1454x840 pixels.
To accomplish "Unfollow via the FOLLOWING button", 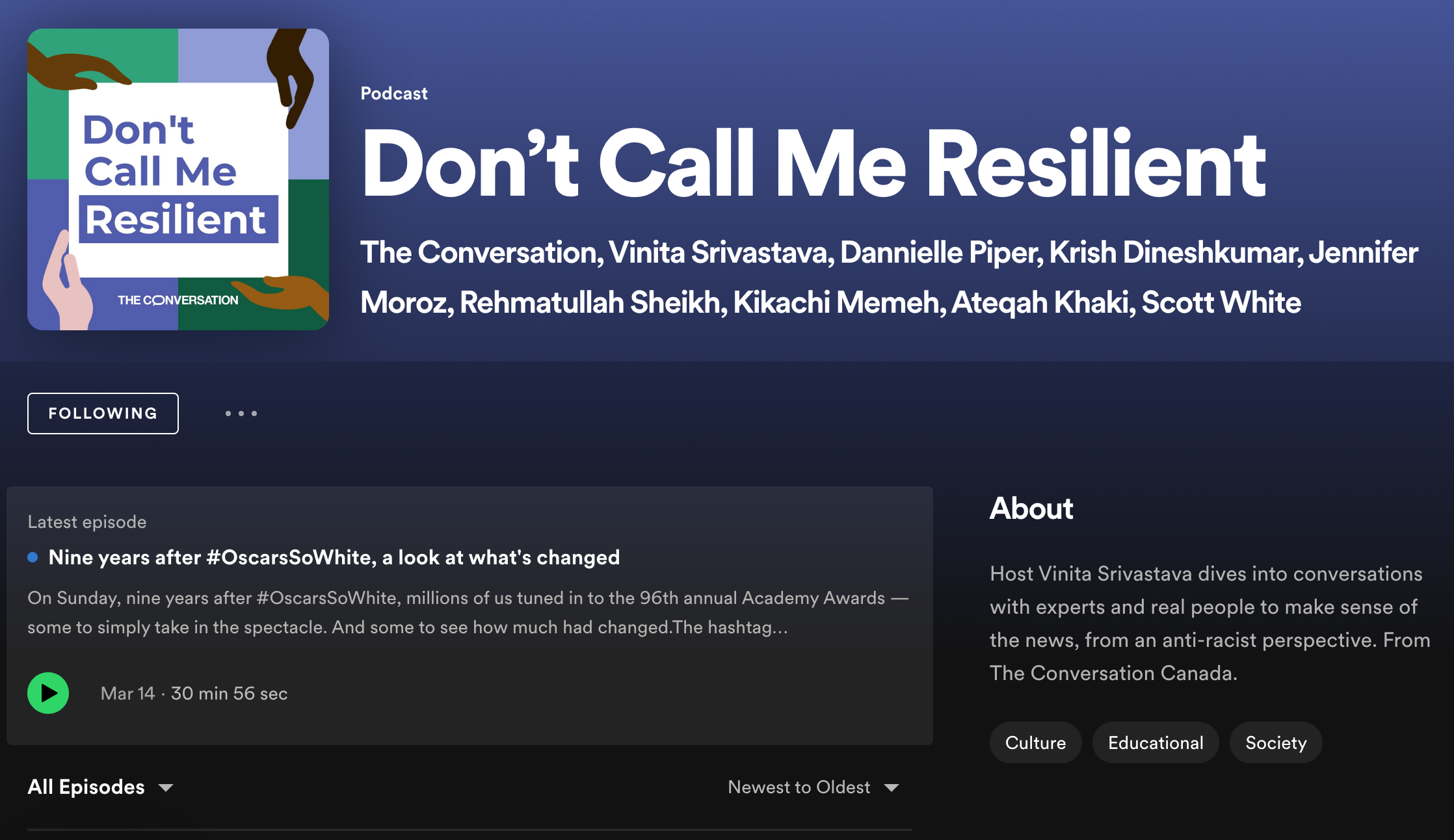I will [103, 413].
